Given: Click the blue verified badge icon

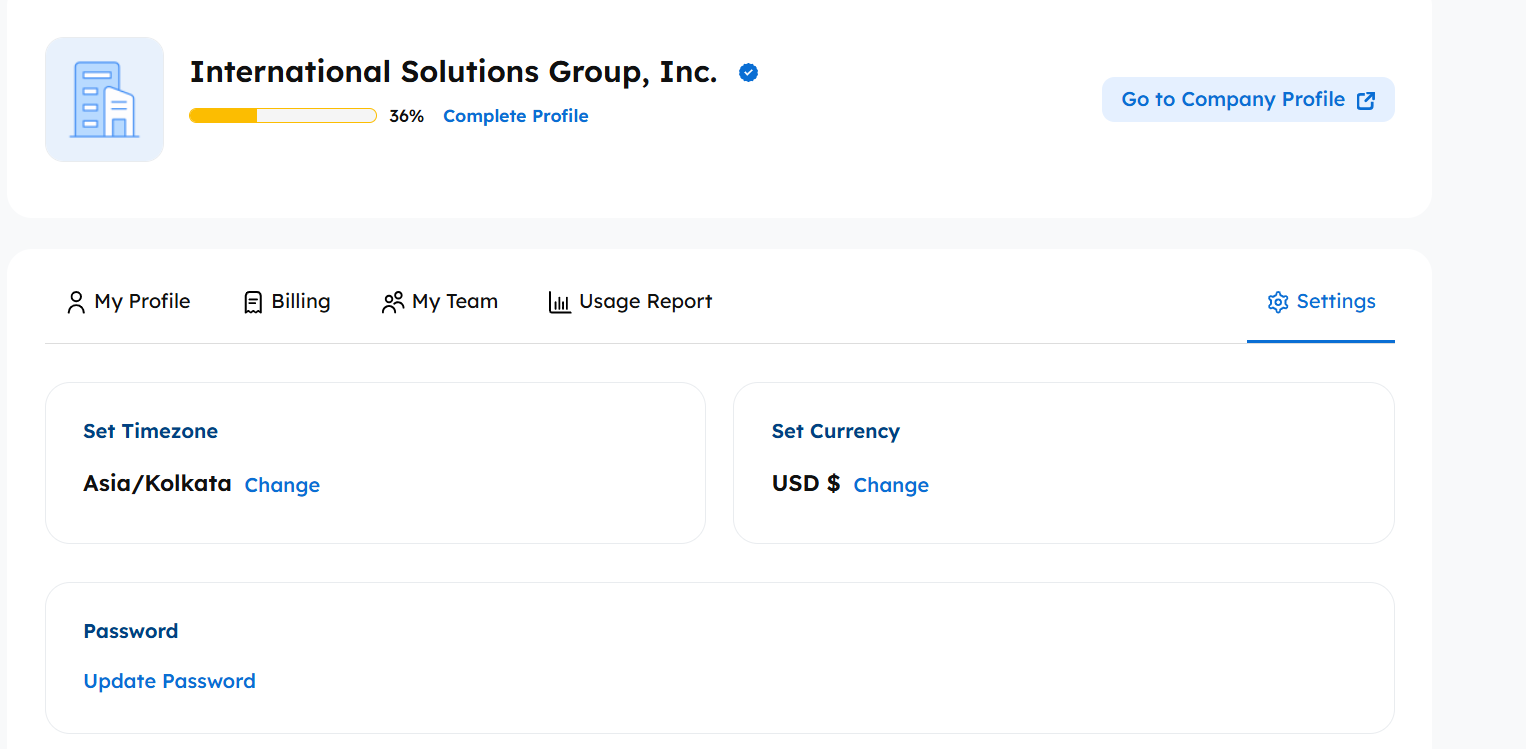Looking at the screenshot, I should point(748,72).
